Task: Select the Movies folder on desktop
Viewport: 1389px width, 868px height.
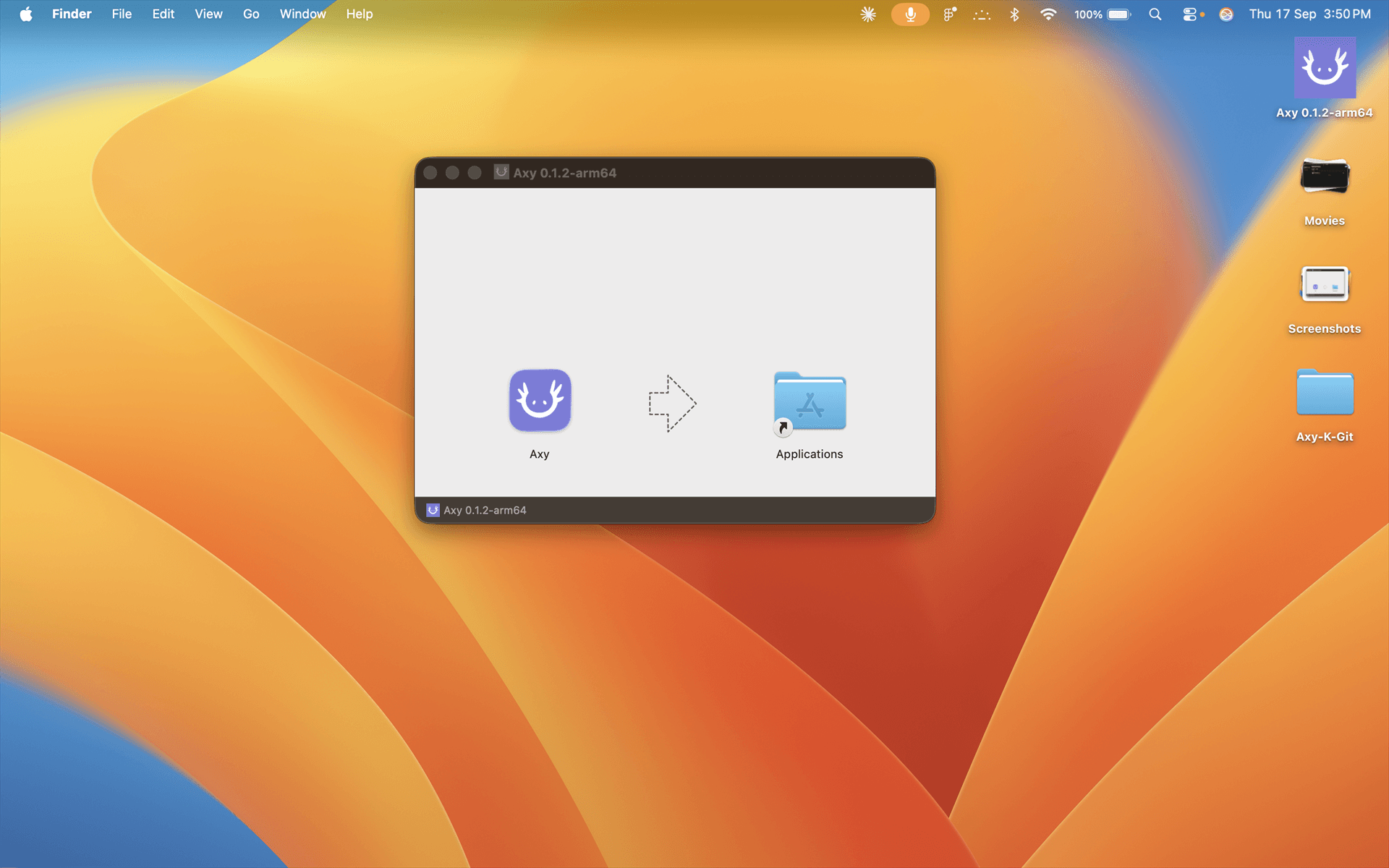Action: tap(1325, 176)
